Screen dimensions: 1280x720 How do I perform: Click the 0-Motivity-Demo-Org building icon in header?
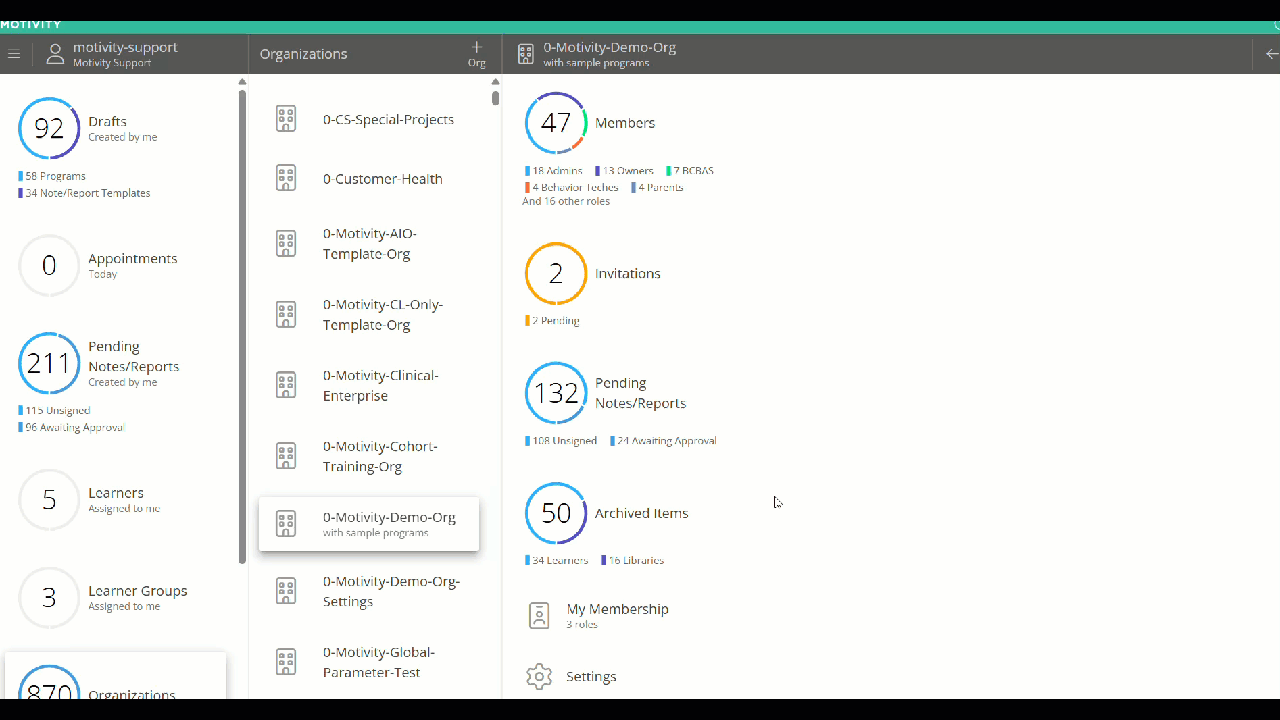tap(526, 54)
